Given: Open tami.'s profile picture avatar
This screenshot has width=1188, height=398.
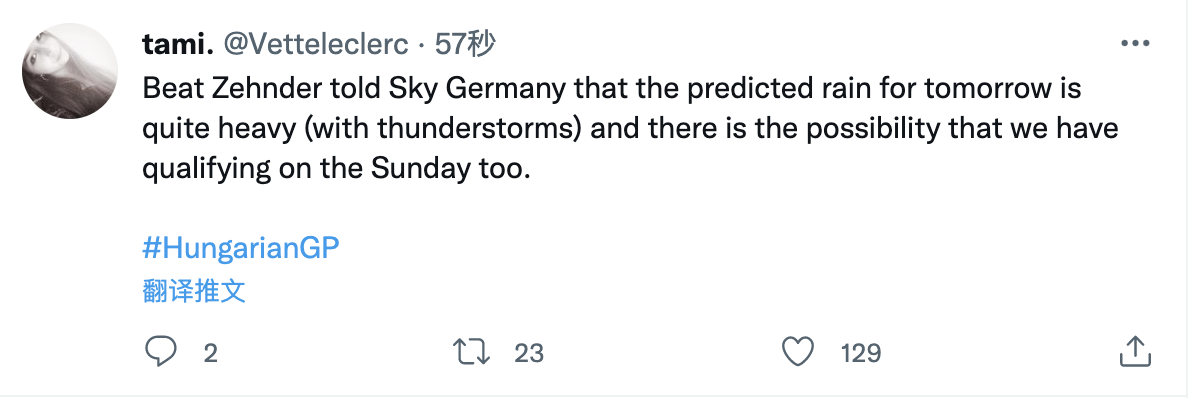Looking at the screenshot, I should click(x=70, y=71).
